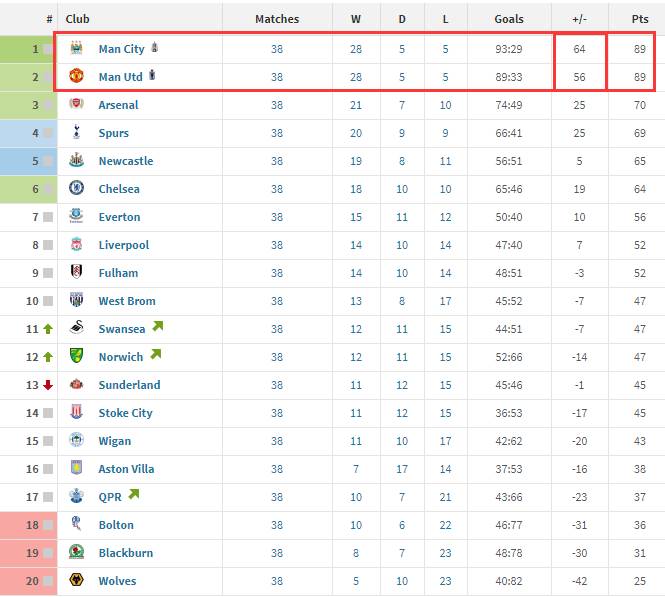Open the West Brom team link
The image size is (665, 597).
click(127, 301)
